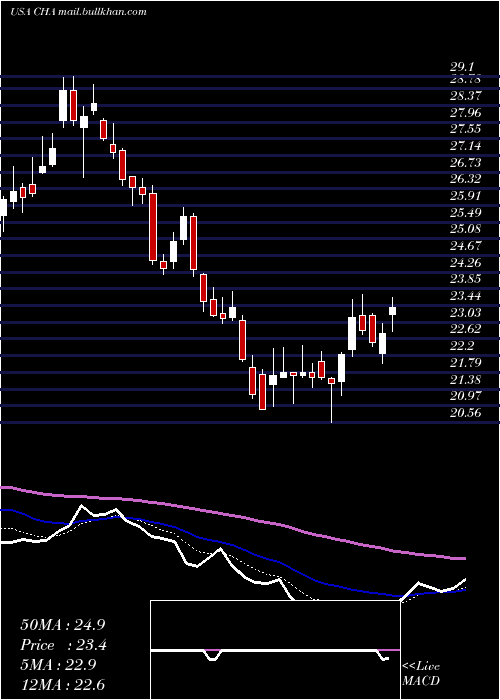This screenshot has width=500, height=700.
Task: Click the 50MA : 24.9 readout
Action: [x=62, y=625]
